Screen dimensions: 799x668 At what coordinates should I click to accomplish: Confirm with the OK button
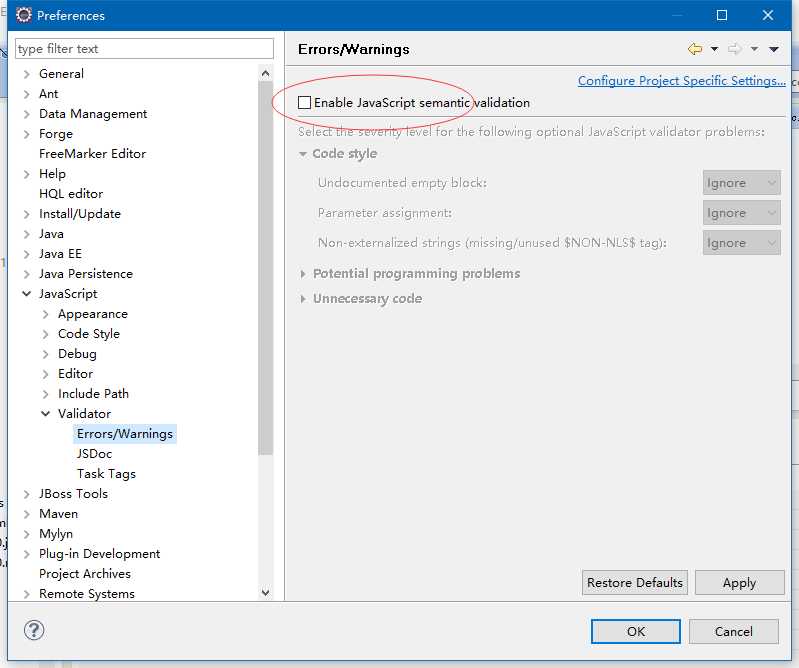click(x=635, y=631)
